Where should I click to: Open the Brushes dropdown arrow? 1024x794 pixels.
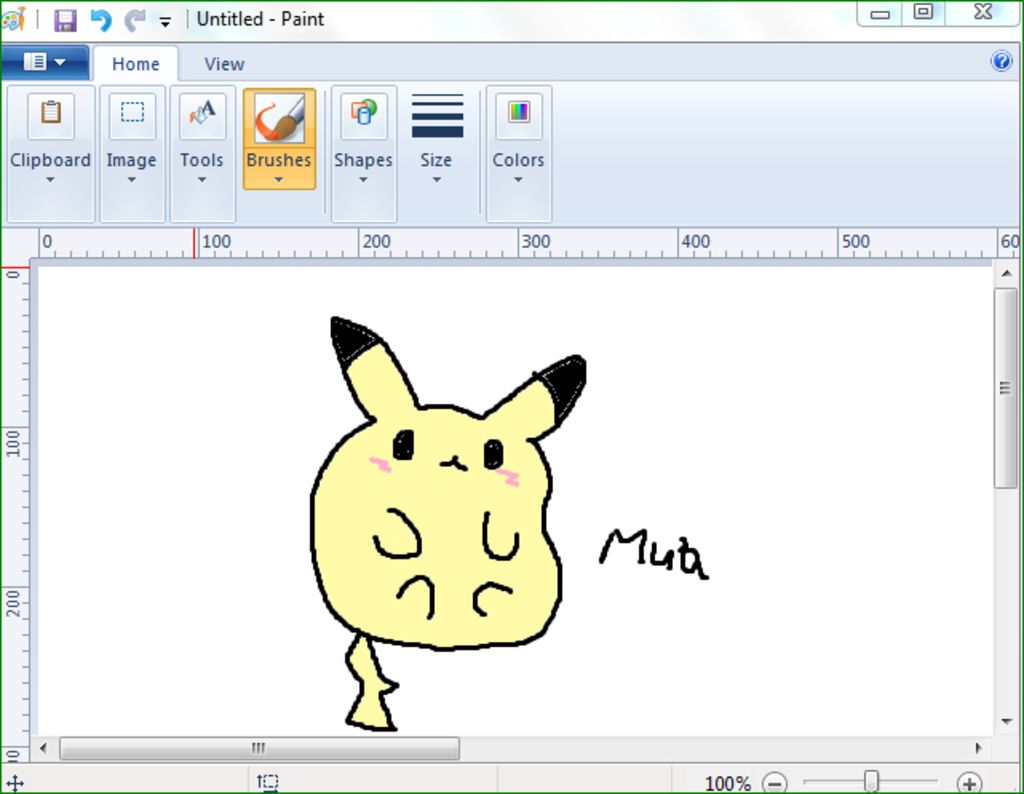(279, 180)
